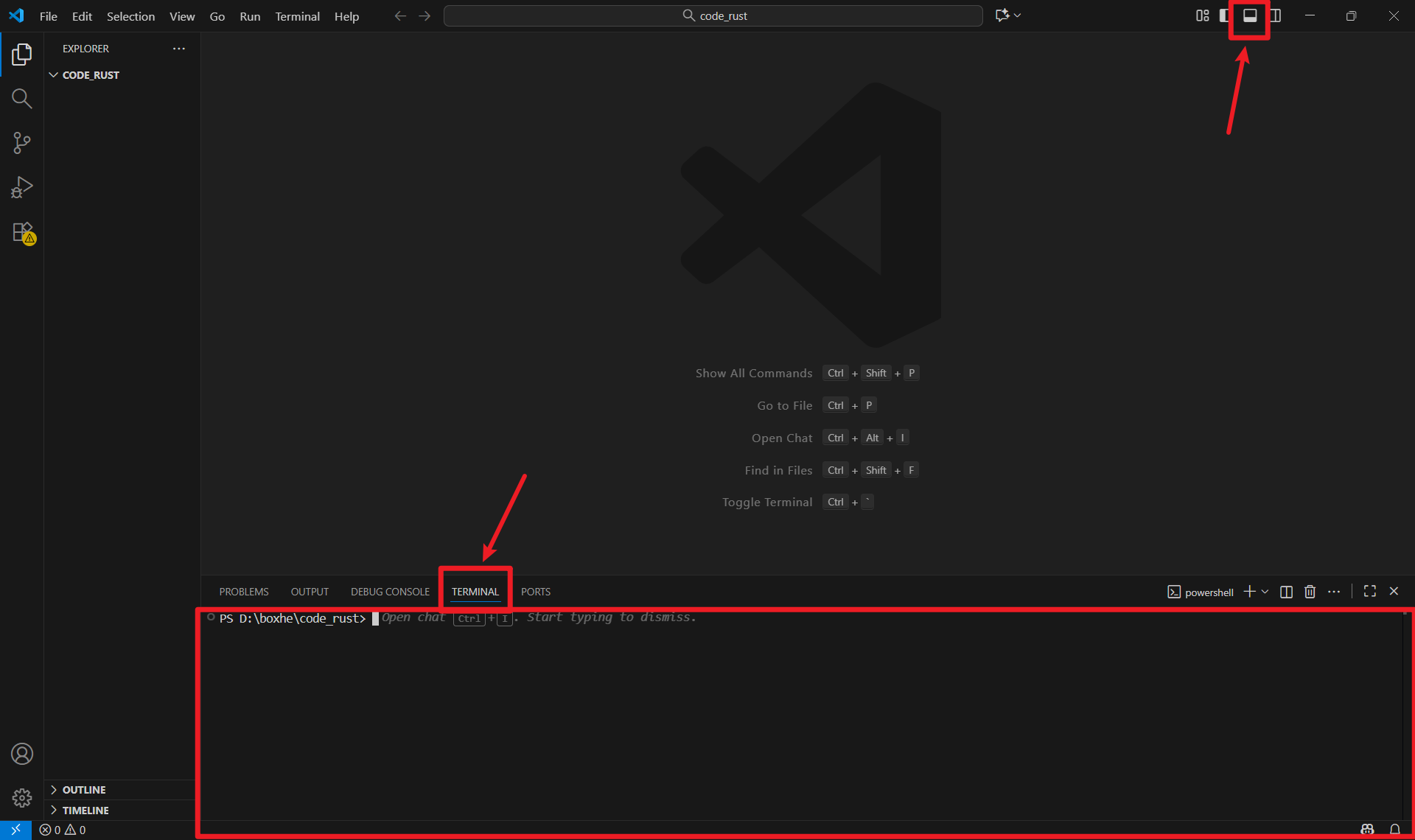This screenshot has width=1415, height=840.
Task: Switch to the PROBLEMS tab
Action: tap(244, 592)
